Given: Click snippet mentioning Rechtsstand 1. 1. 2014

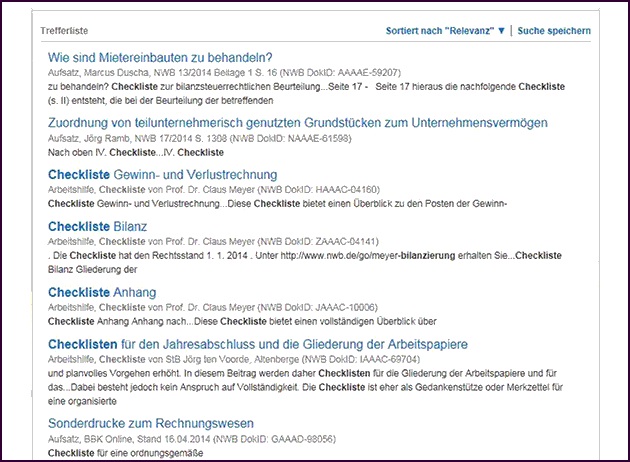Looking at the screenshot, I should pos(300,256).
